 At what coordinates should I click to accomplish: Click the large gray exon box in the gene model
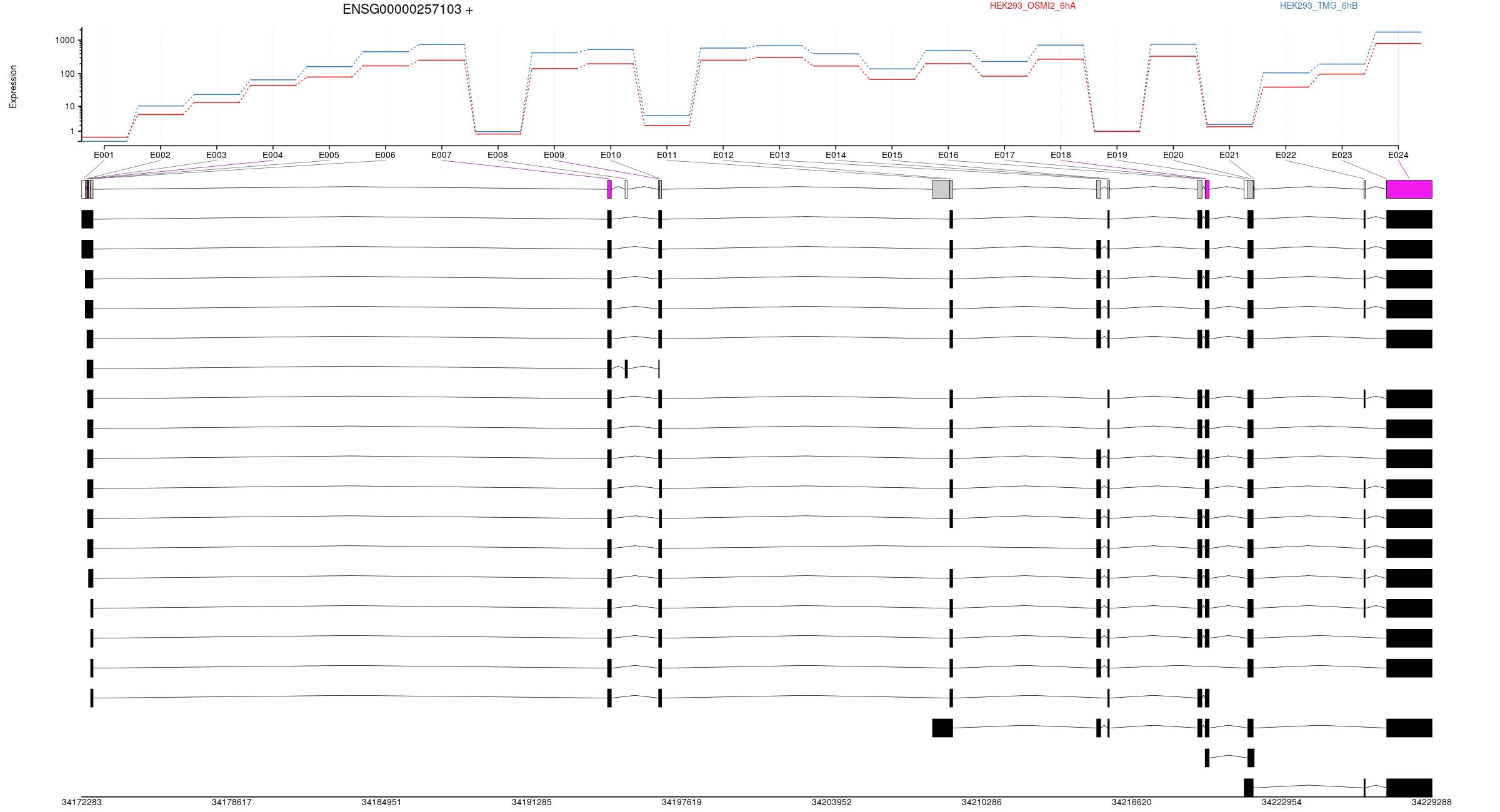pyautogui.click(x=941, y=189)
